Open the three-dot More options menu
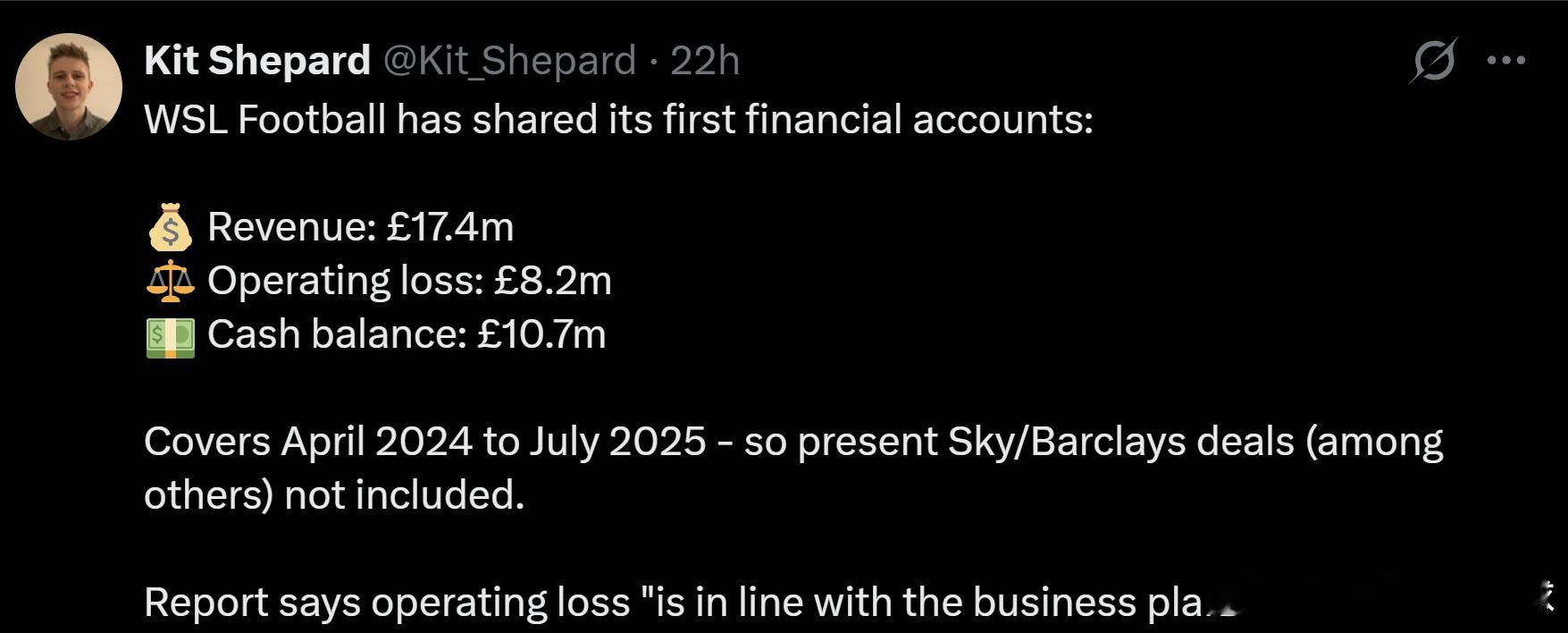Screen dimensions: 1568x633 (1506, 61)
